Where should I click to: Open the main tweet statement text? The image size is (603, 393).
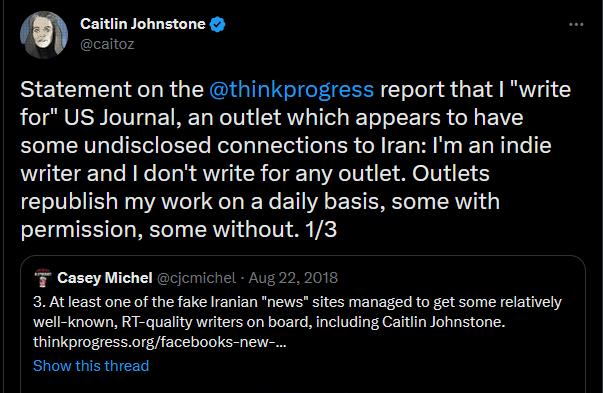point(296,159)
